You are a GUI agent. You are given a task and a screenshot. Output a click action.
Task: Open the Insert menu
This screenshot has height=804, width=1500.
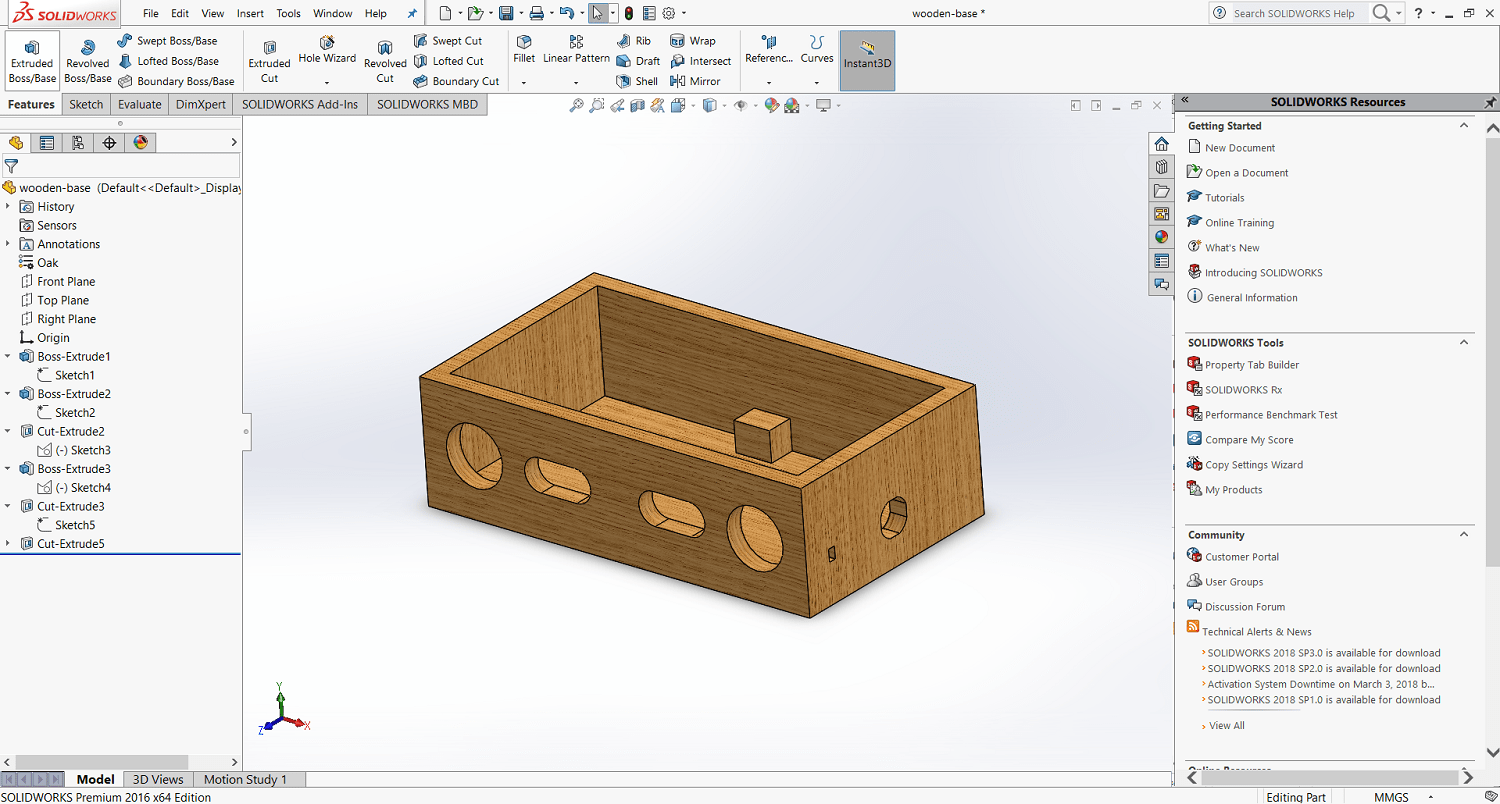click(251, 13)
